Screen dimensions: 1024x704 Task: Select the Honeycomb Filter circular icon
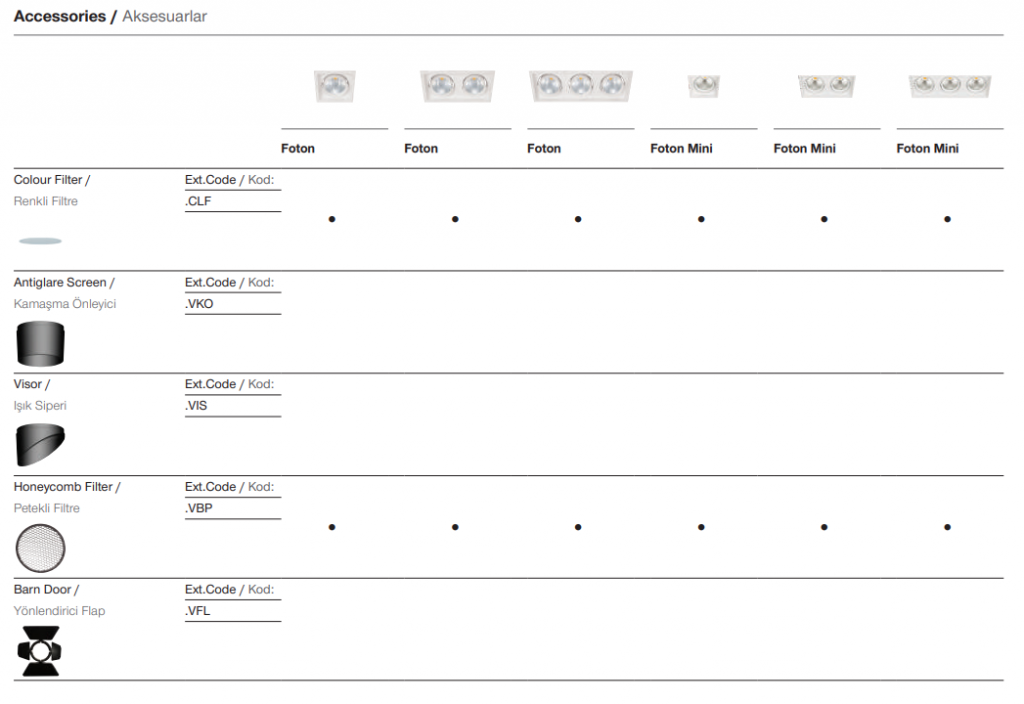(x=40, y=548)
